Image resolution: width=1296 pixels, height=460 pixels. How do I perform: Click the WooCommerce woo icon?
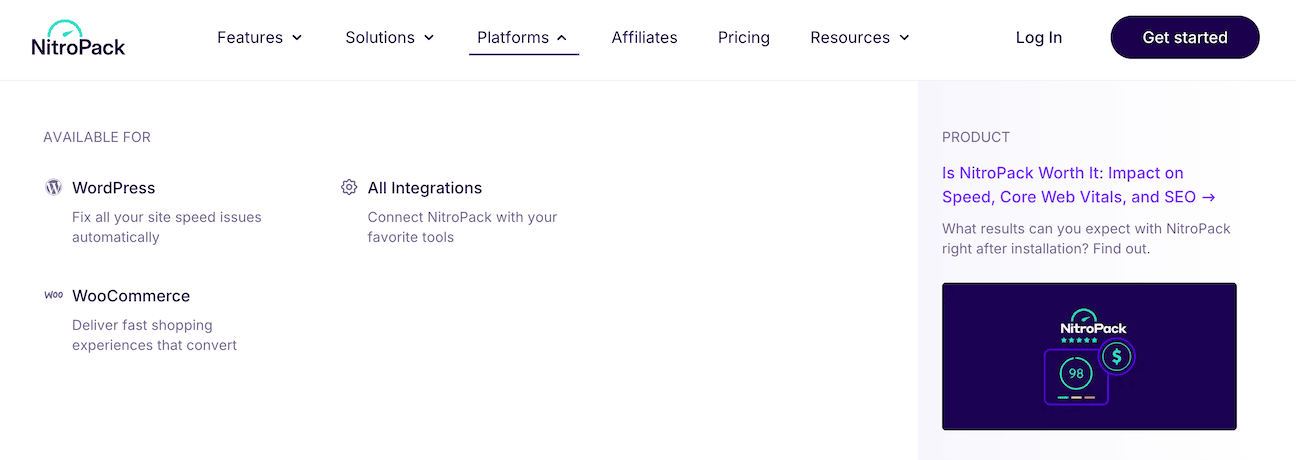coord(53,295)
